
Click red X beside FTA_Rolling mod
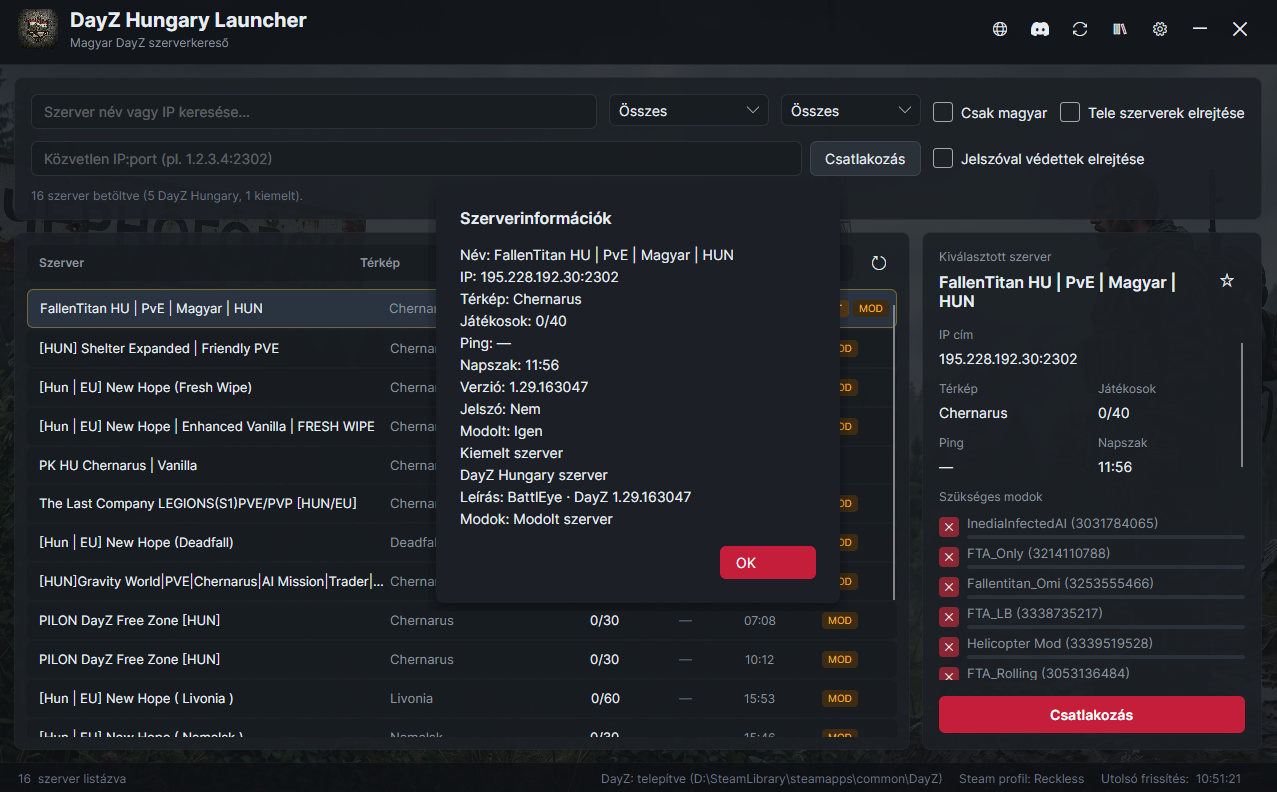tap(949, 675)
